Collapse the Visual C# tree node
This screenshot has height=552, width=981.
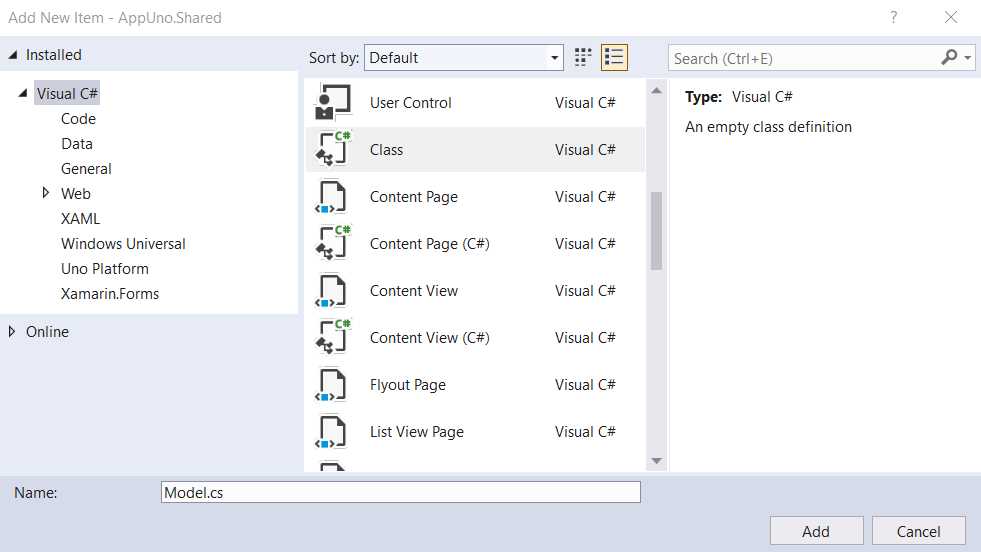23,93
